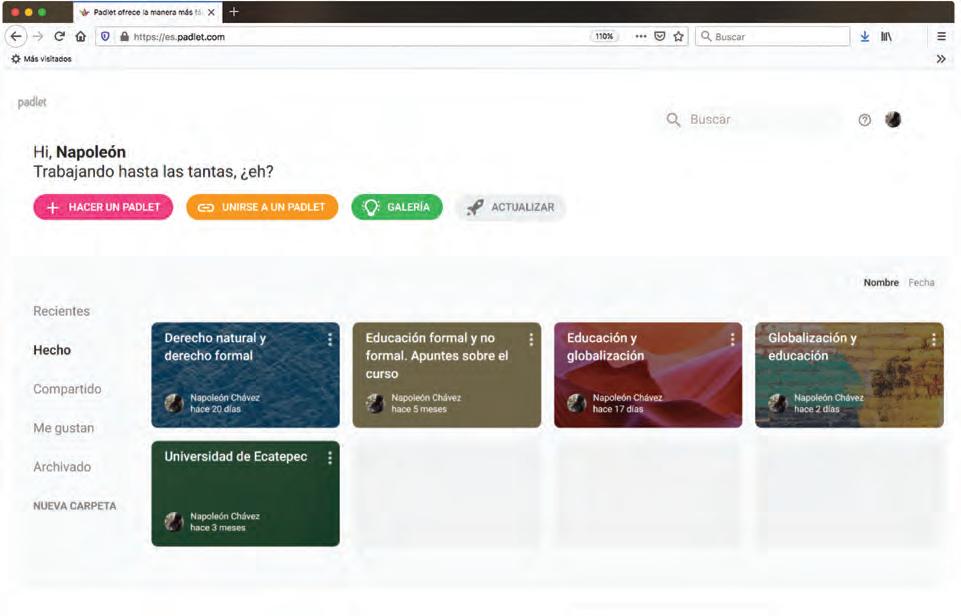The height and width of the screenshot is (616, 961).
Task: Click author avatar on Globalización y educación card
Action: [x=778, y=403]
